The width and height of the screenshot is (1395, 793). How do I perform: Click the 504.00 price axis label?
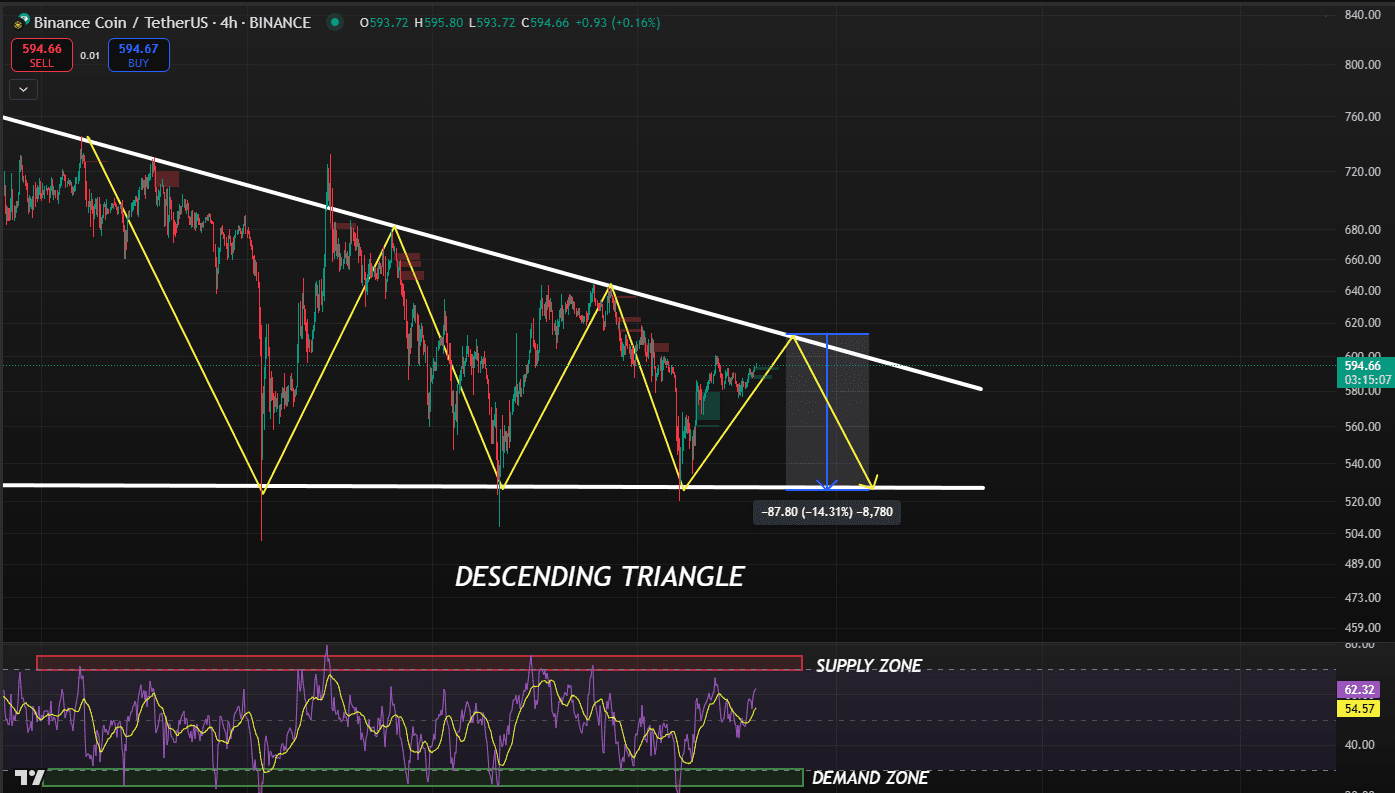click(x=1362, y=534)
